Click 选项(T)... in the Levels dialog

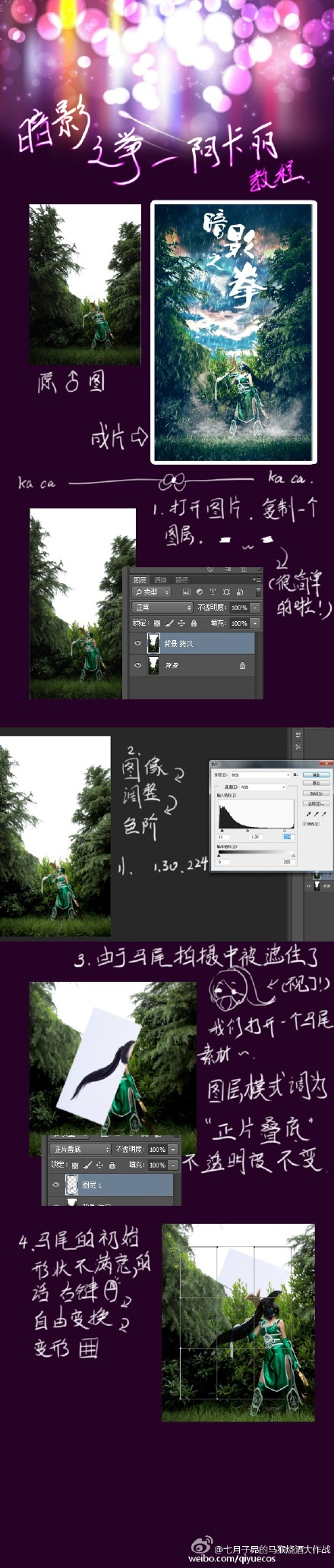pyautogui.click(x=316, y=804)
